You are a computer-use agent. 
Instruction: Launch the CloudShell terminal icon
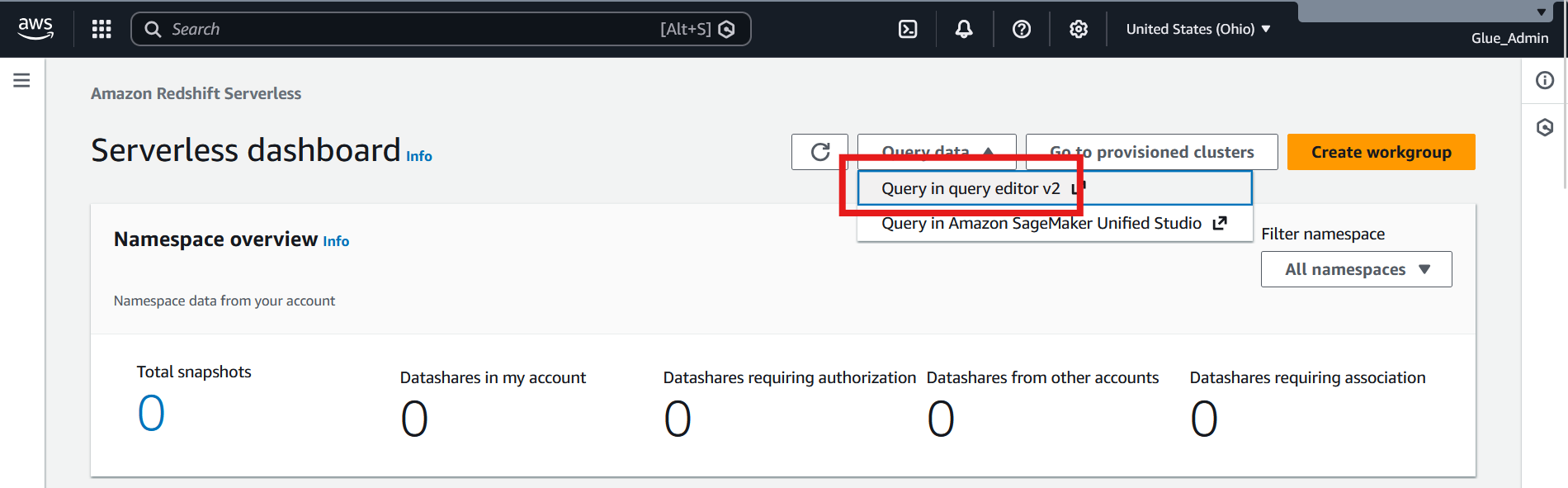(x=908, y=29)
